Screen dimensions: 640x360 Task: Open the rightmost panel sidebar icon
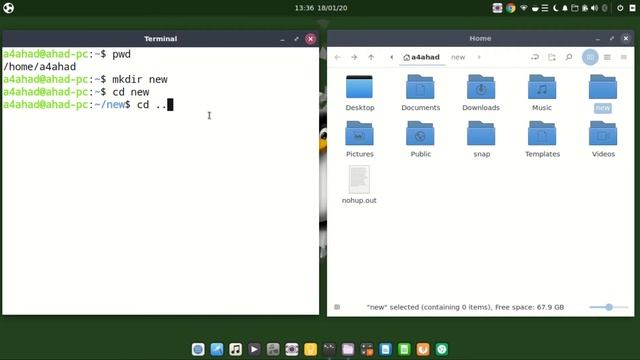(x=633, y=8)
